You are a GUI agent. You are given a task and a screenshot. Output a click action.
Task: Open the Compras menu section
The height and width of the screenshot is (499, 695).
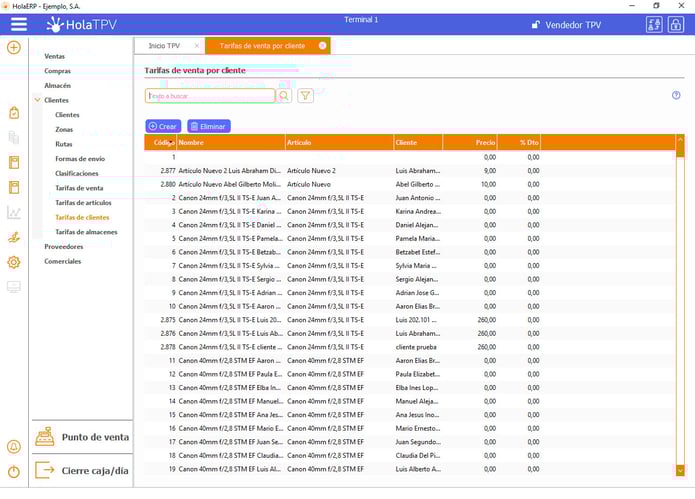click(x=58, y=71)
